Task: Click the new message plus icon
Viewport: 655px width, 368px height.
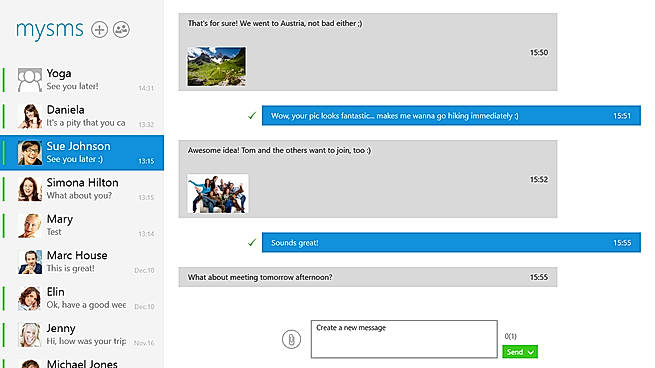Action: pos(99,30)
